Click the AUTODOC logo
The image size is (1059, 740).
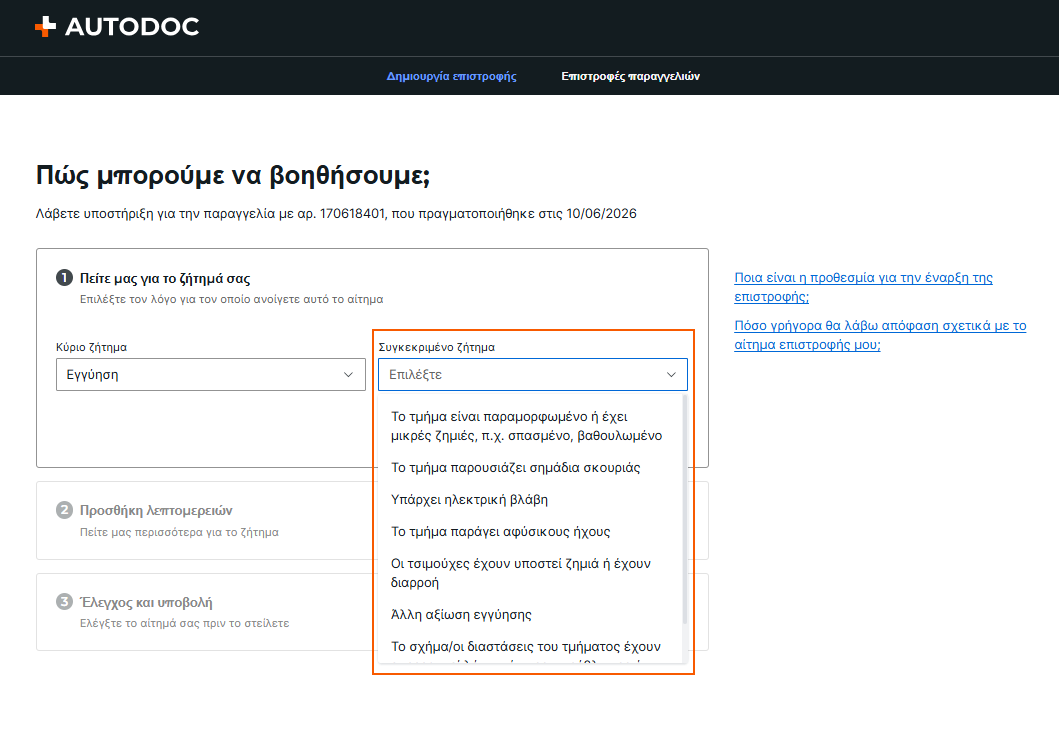(x=117, y=26)
